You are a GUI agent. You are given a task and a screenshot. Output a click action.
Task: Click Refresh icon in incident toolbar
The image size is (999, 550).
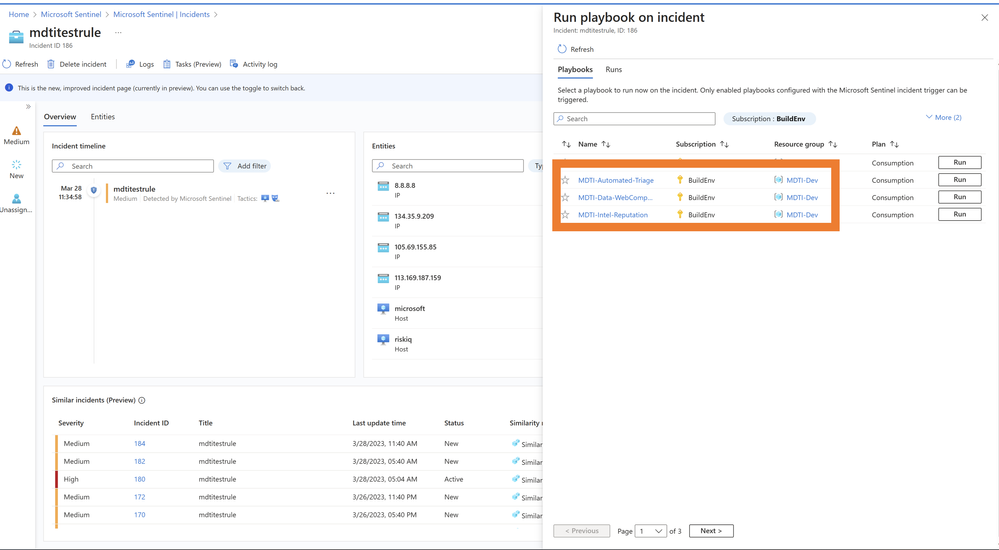(x=7, y=64)
